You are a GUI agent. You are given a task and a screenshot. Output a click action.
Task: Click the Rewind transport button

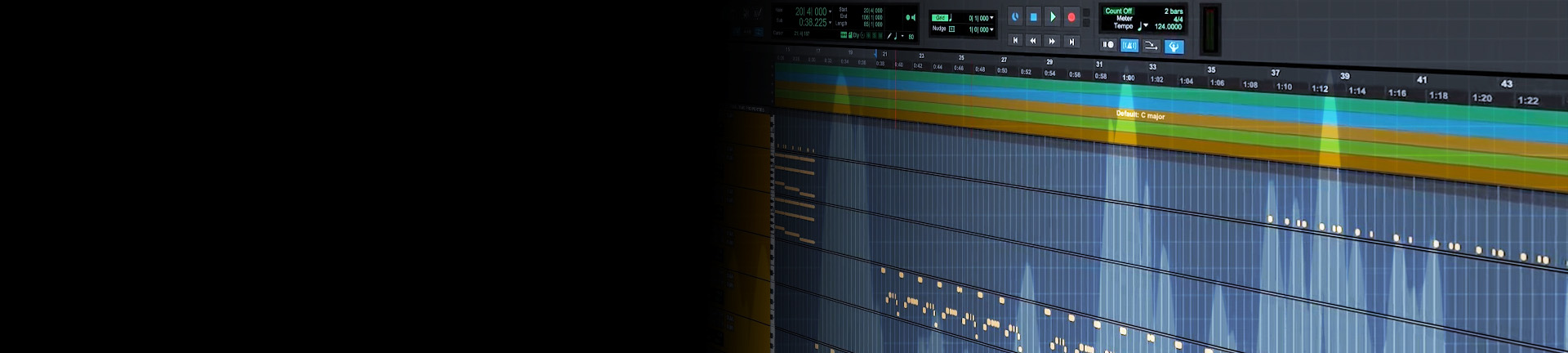point(1033,41)
